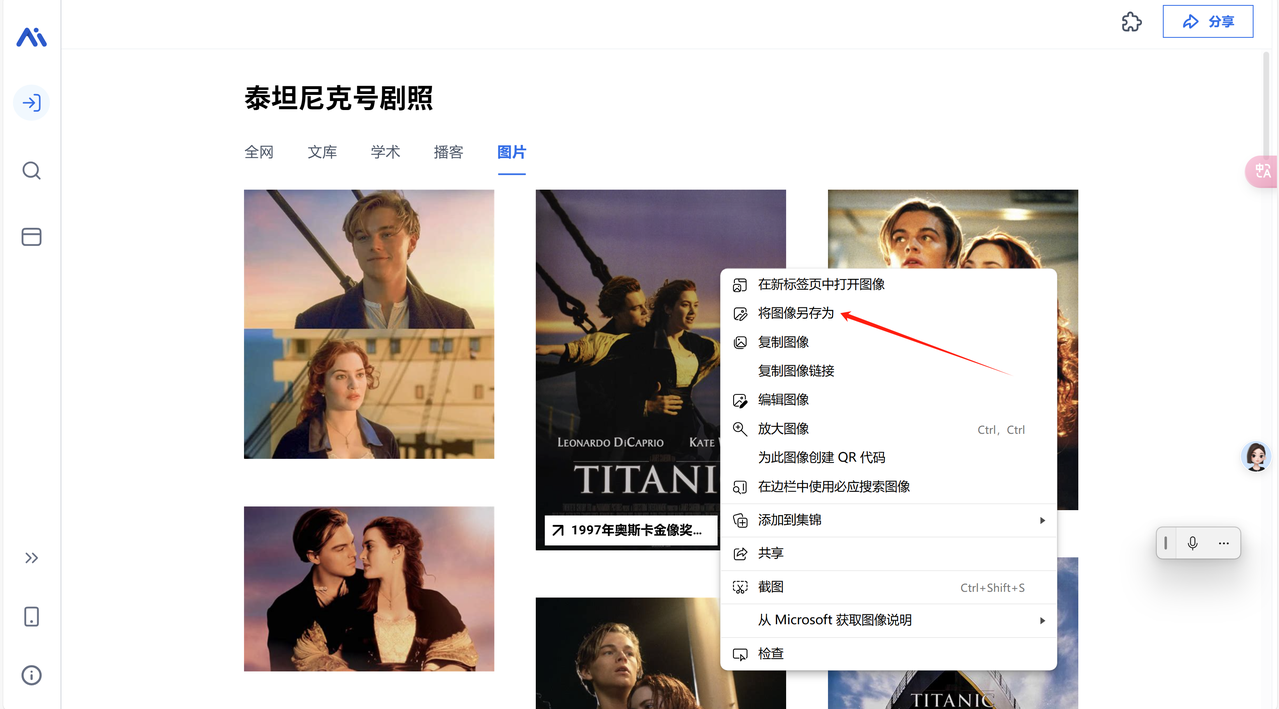The image size is (1279, 709).
Task: Expand the 从 Microsoft 获取图像说明 submenu arrow
Action: (1042, 620)
